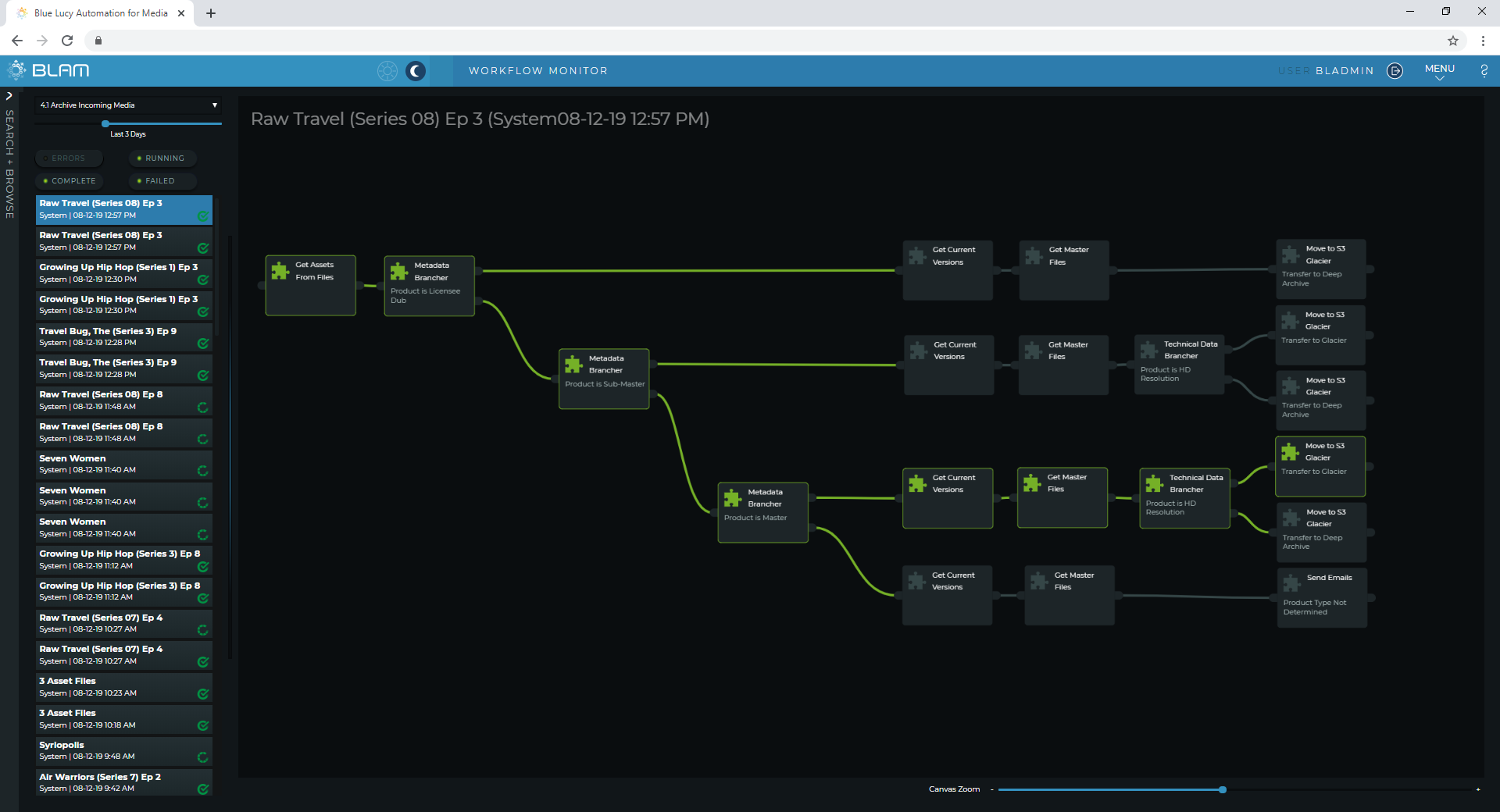Toggle the RUNNING status filter
Image resolution: width=1500 pixels, height=812 pixels.
[x=162, y=158]
